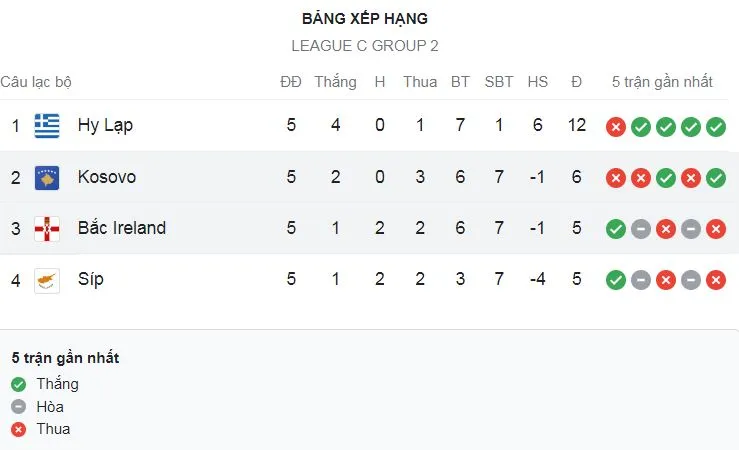Click the HS column header

click(x=538, y=82)
